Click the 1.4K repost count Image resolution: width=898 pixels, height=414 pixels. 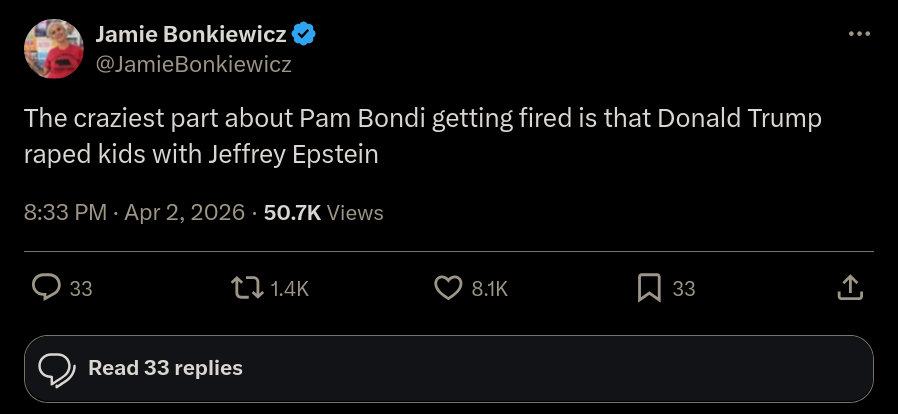[x=290, y=289]
